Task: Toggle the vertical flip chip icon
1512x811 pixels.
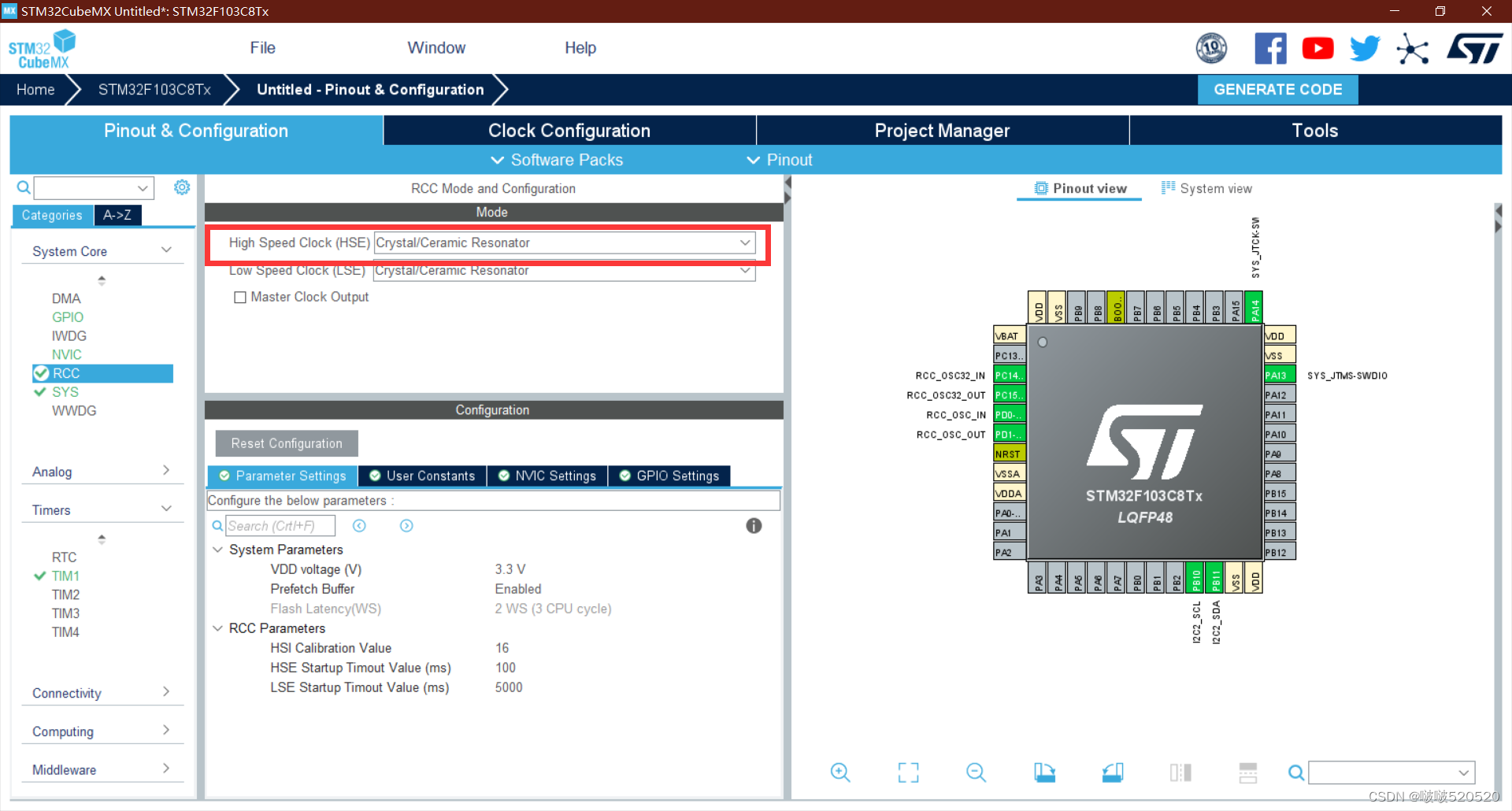Action: pyautogui.click(x=1180, y=772)
